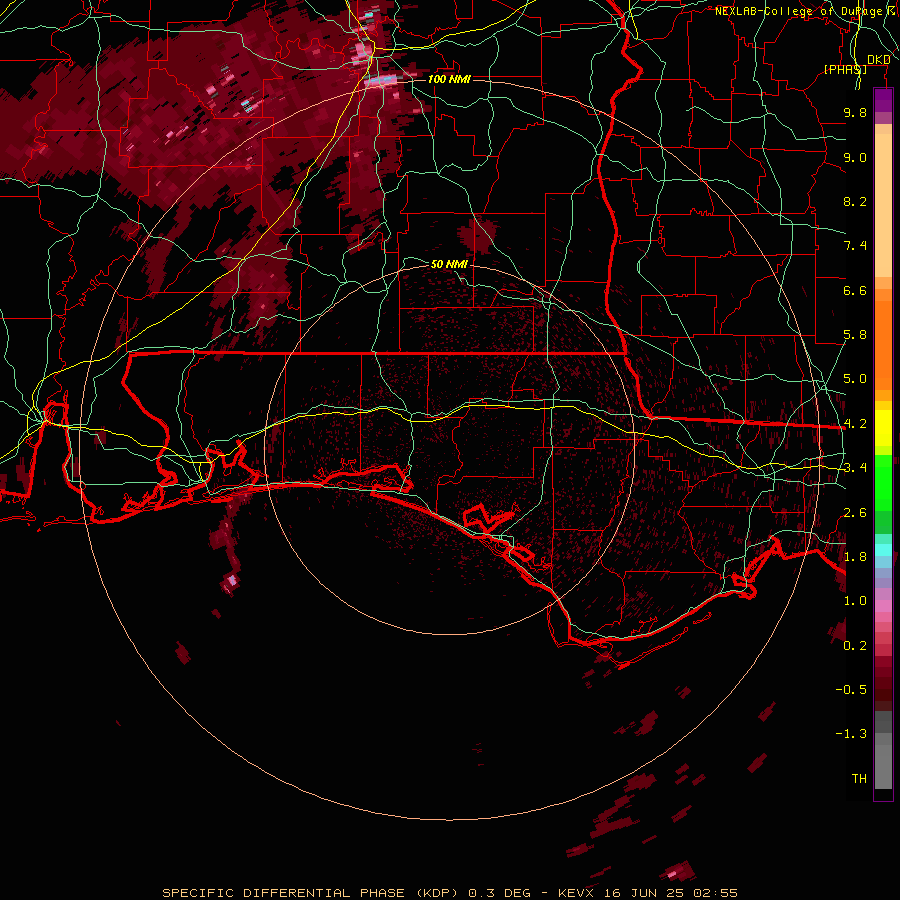Click the "SPECIFIC DIFFERENTIAL PHASE (KDP)" caption text
This screenshot has width=900, height=900.
coord(310,893)
